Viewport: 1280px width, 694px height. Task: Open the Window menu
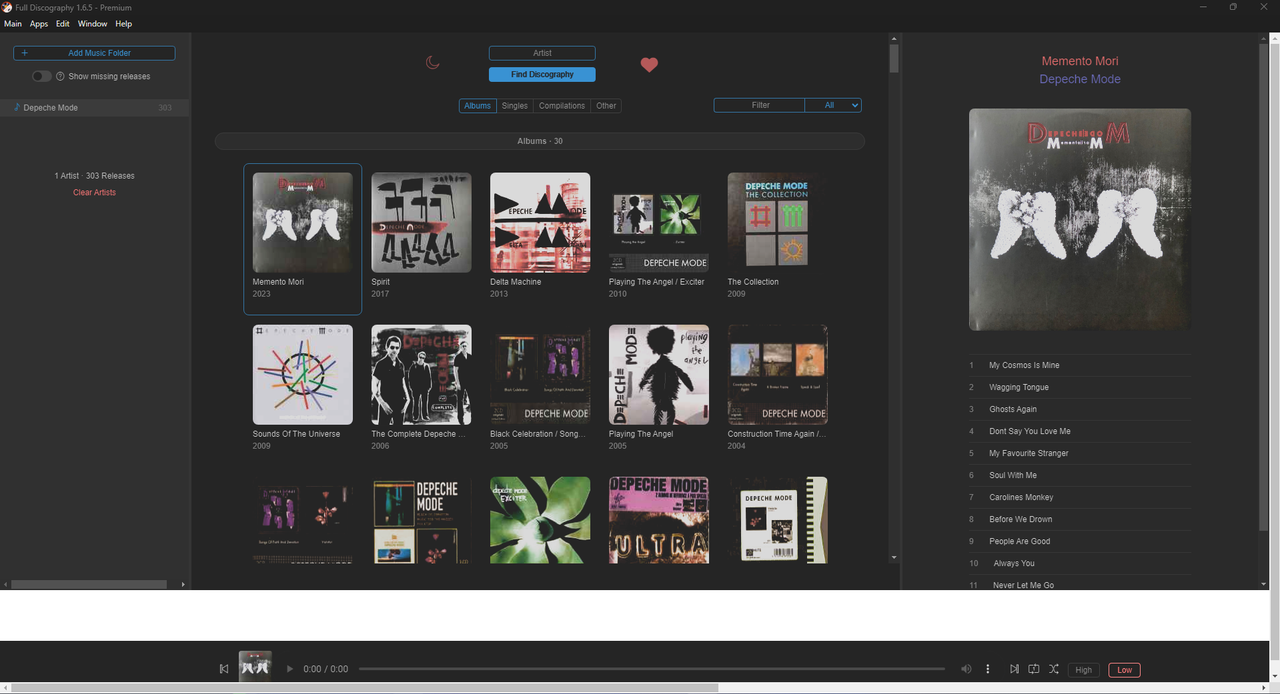[x=93, y=23]
